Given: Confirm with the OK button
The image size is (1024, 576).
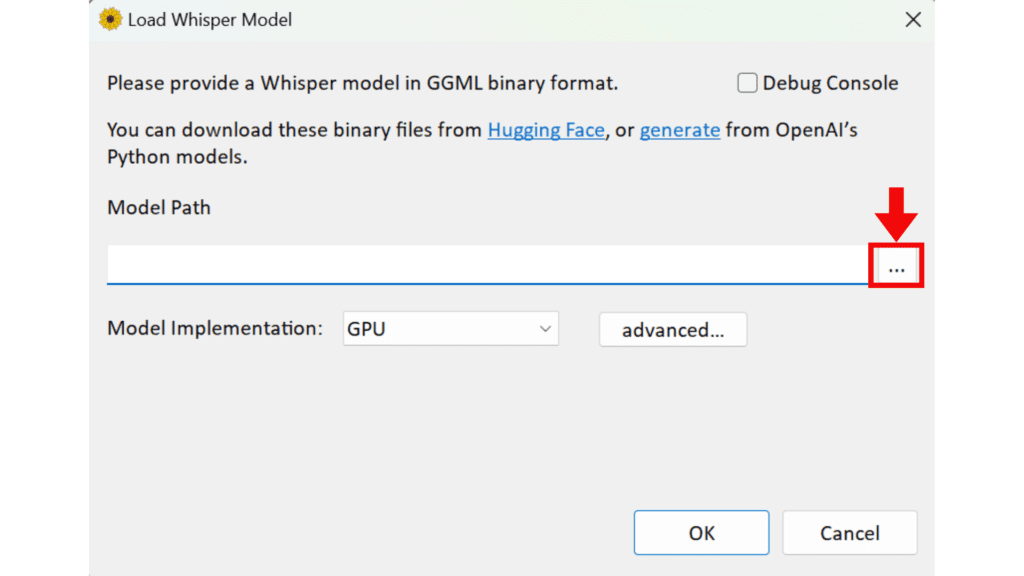Looking at the screenshot, I should (701, 533).
